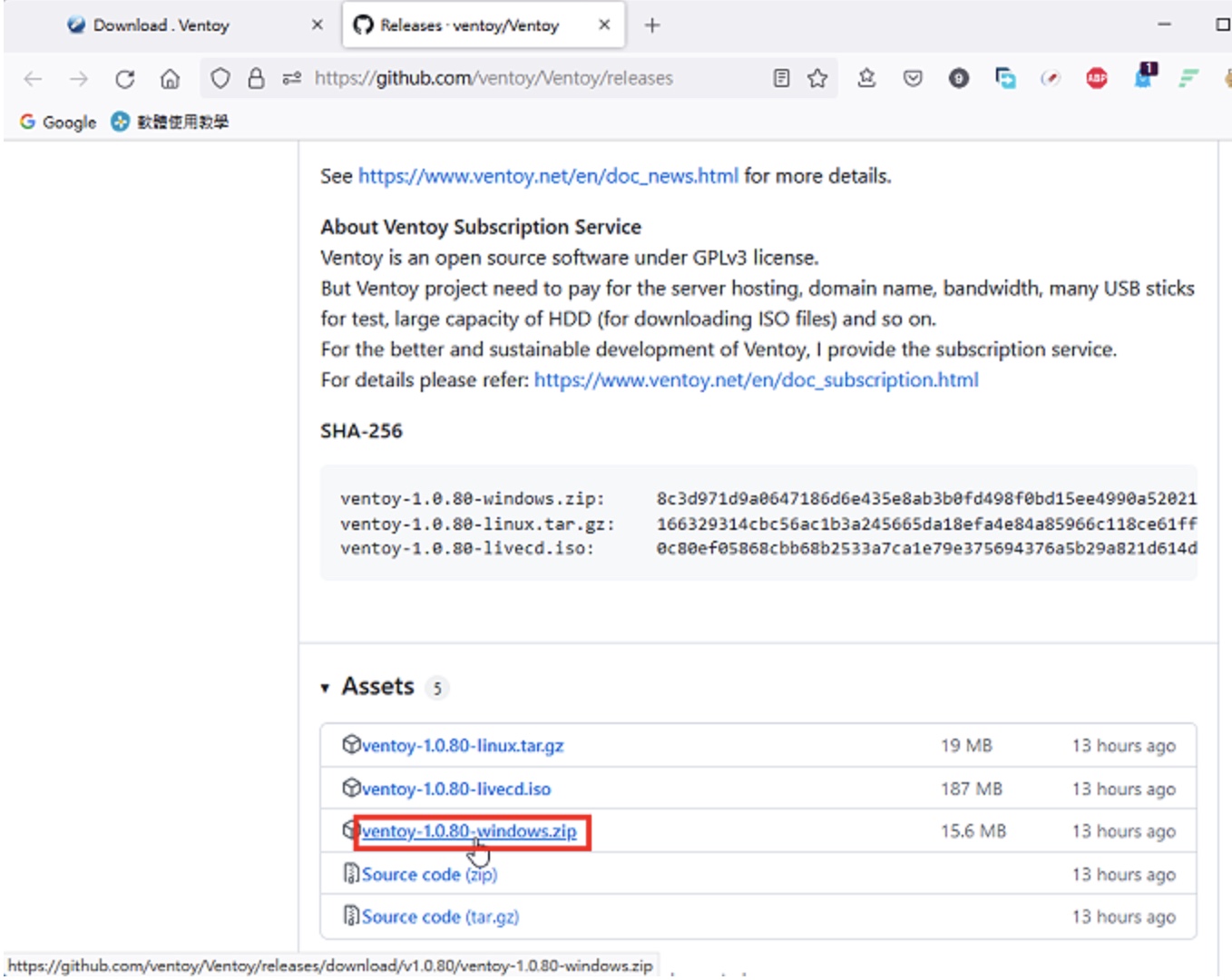Show site security lock information
Viewport: 1232px width, 980px height.
coord(256,79)
